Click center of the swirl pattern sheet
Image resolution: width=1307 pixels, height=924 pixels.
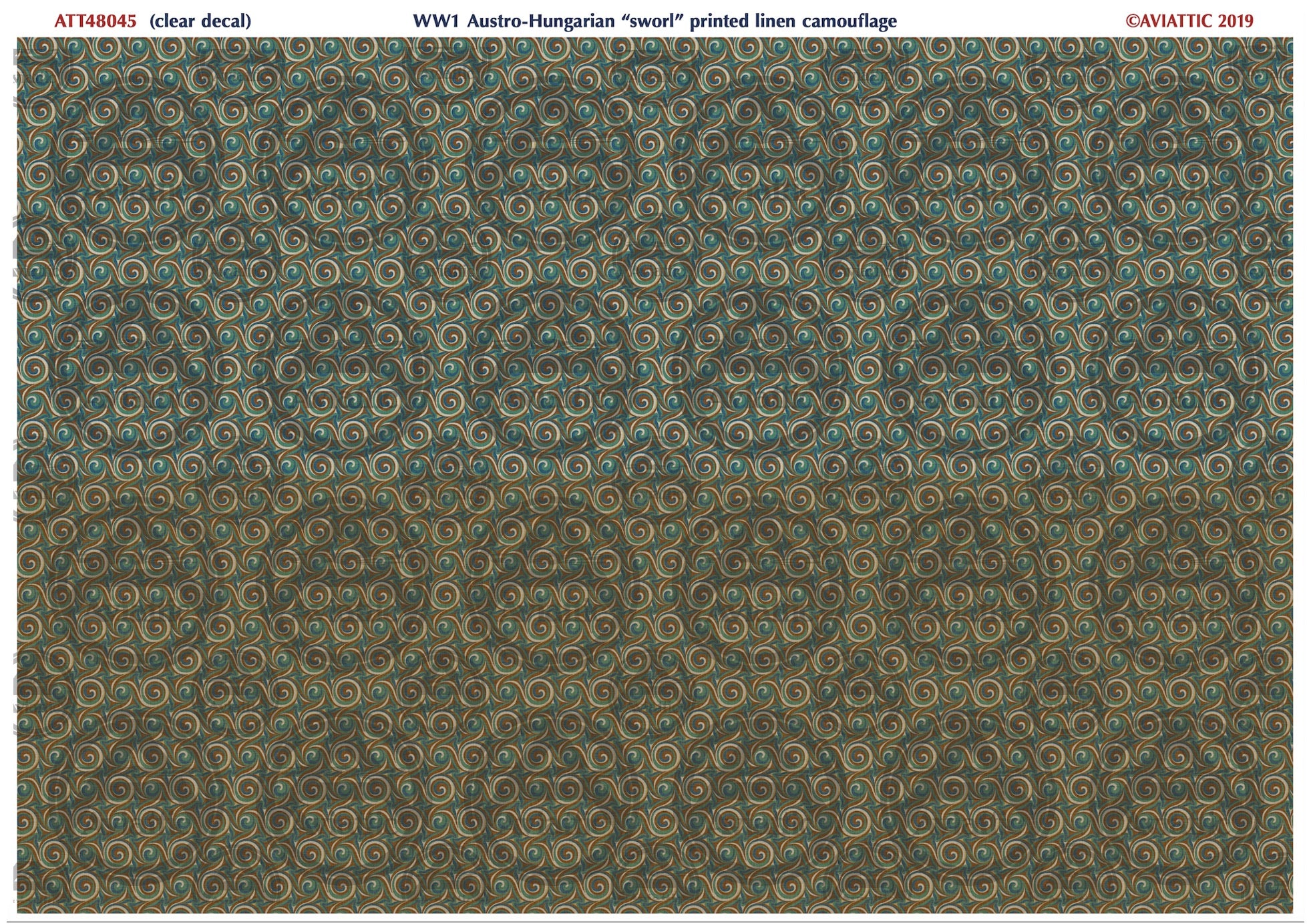[x=655, y=475]
